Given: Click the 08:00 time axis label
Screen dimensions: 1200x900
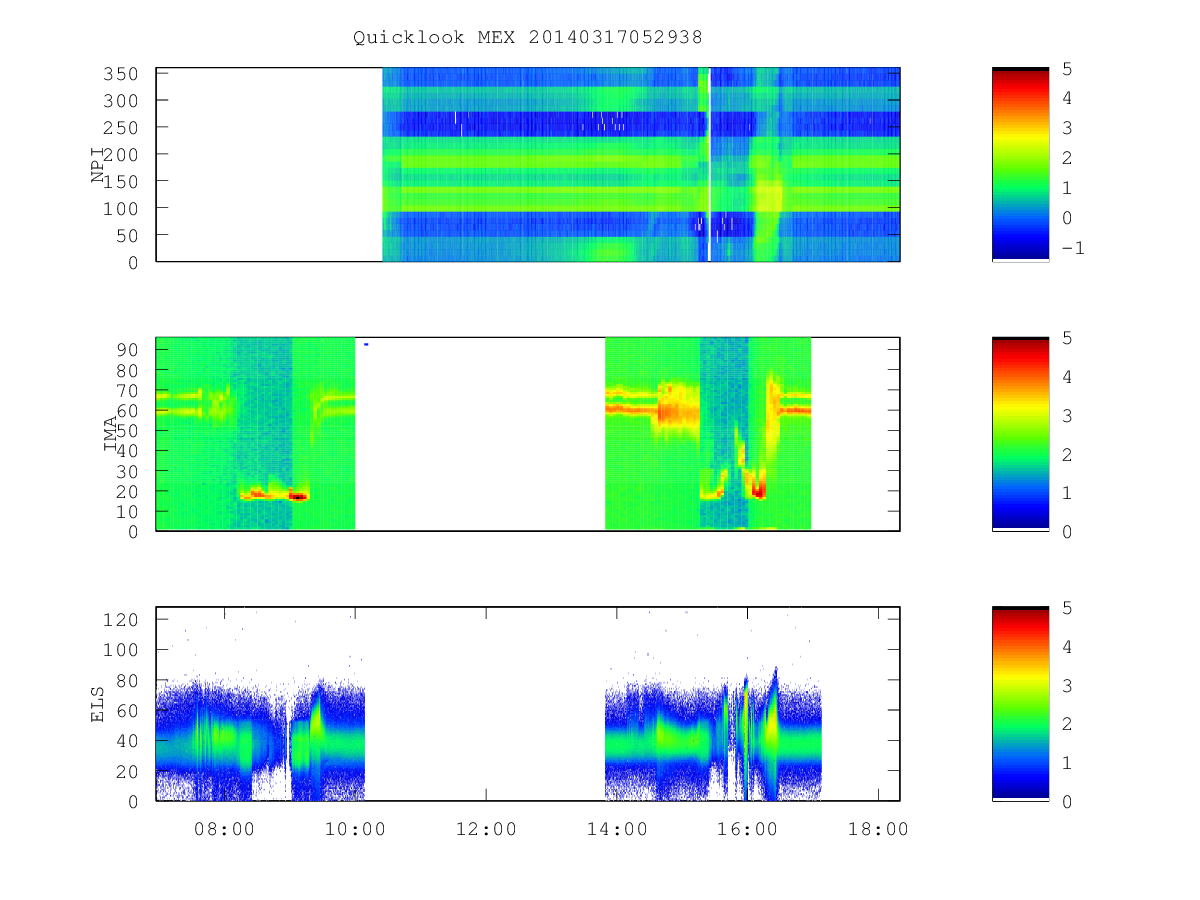Looking at the screenshot, I should point(224,829).
